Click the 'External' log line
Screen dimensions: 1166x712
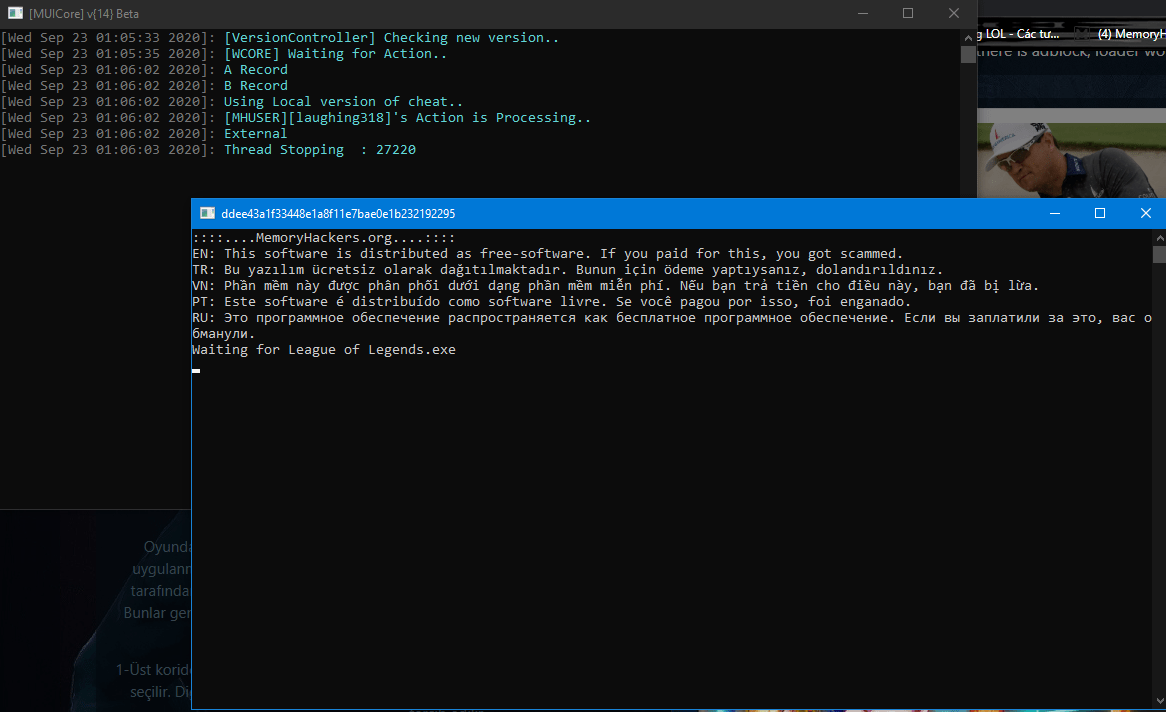255,134
